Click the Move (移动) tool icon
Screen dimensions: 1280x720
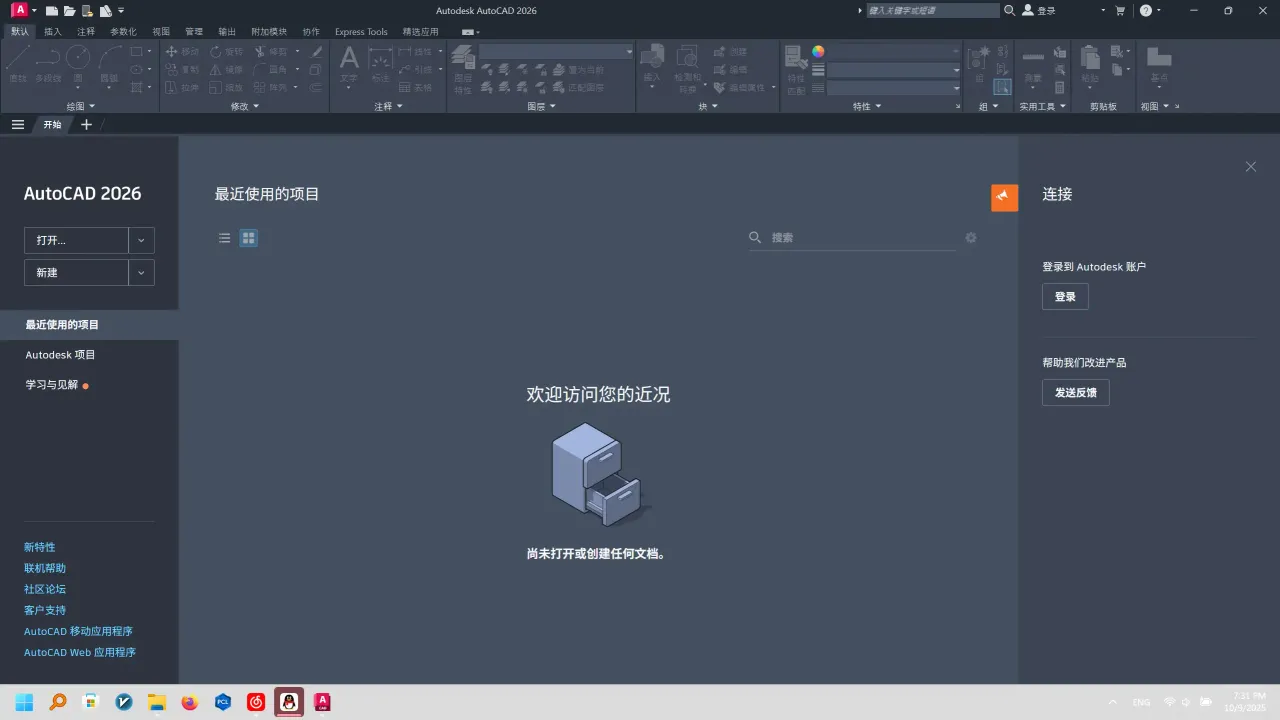172,51
